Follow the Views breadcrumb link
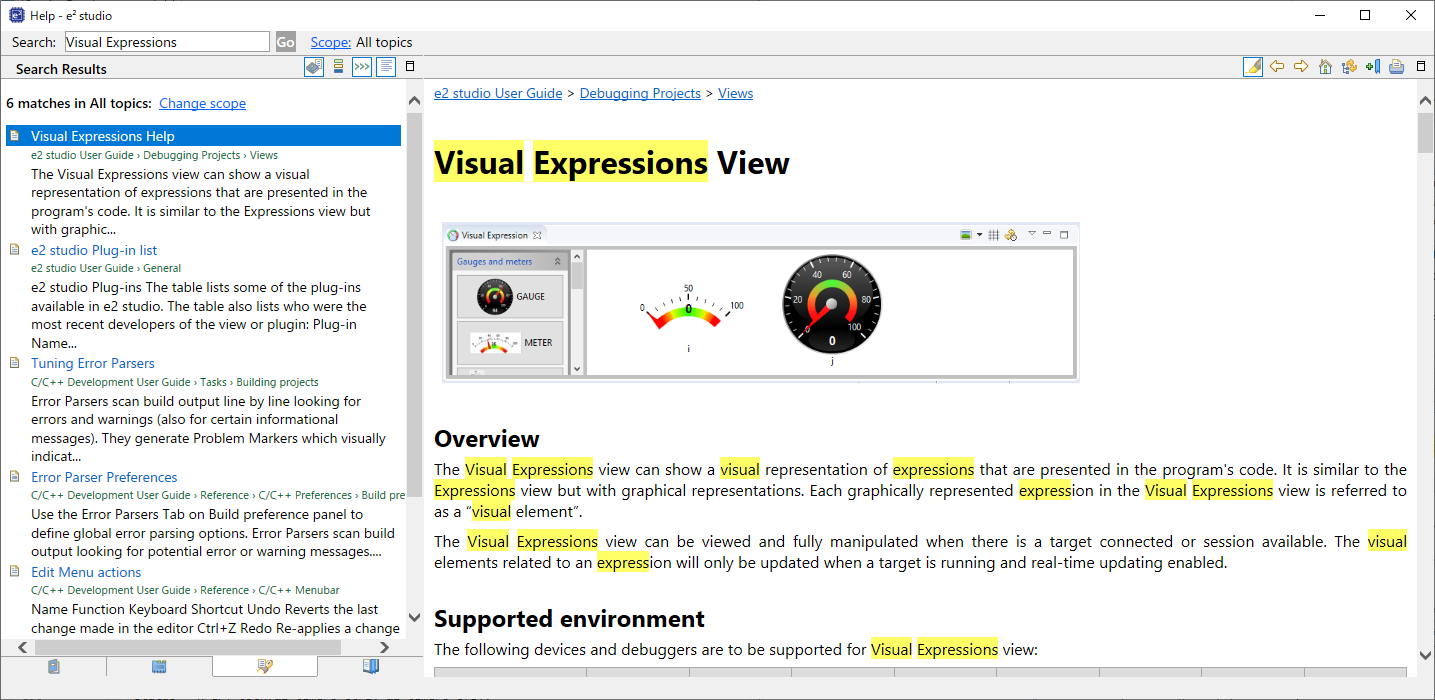This screenshot has width=1435, height=700. click(735, 93)
